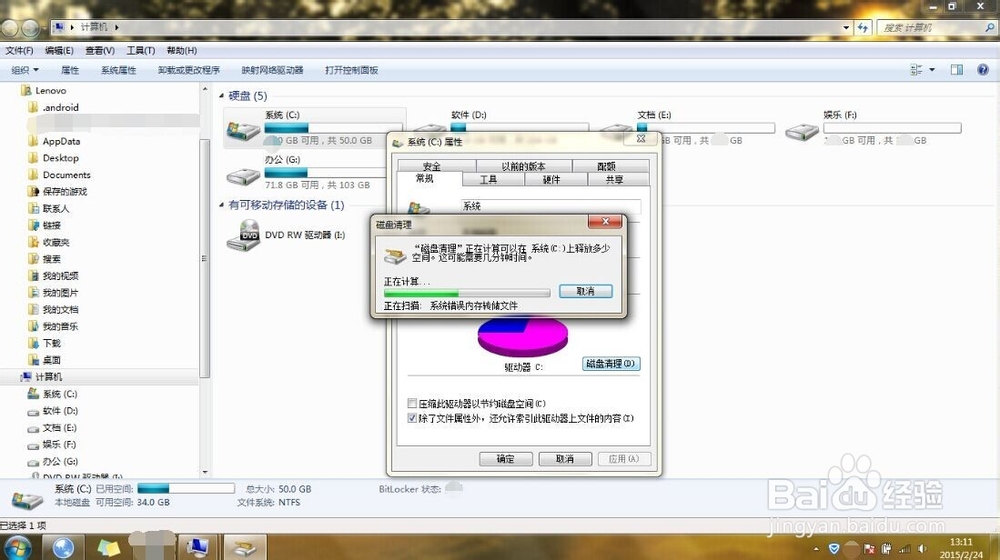1000x560 pixels.
Task: Open the 查看(V) menu
Action: [x=99, y=50]
